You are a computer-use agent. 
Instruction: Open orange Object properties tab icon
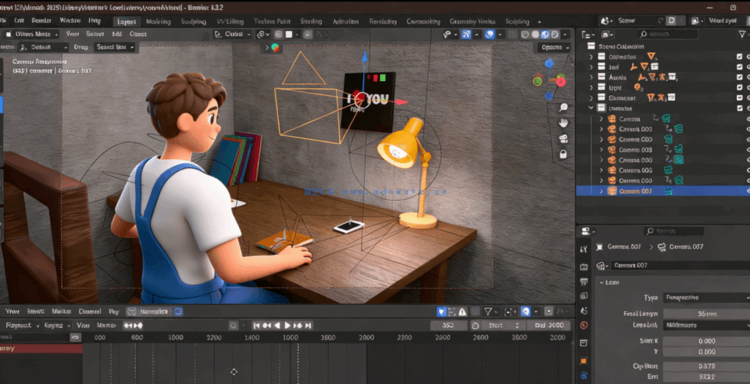584,361
